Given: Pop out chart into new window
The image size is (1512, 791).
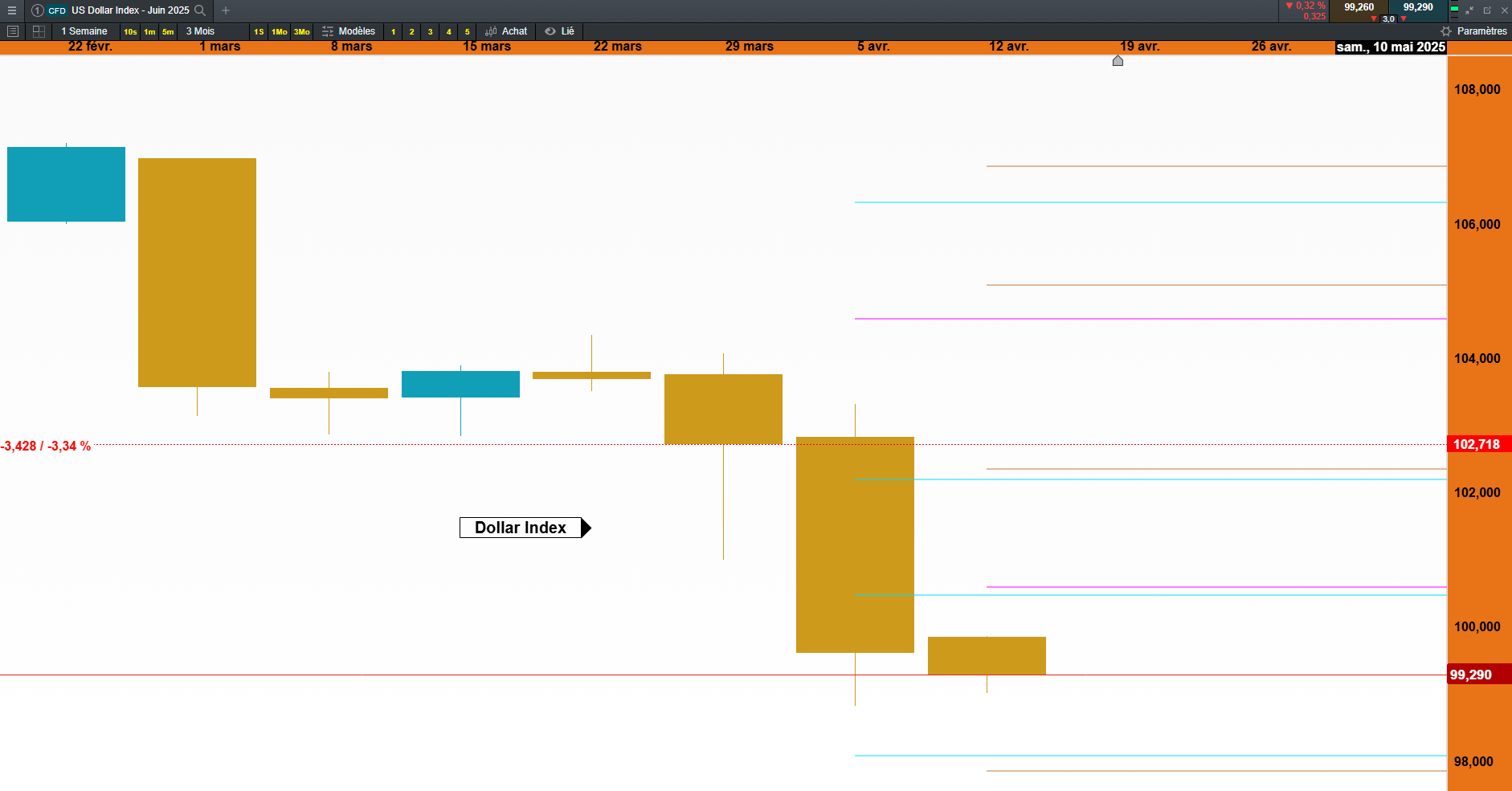Looking at the screenshot, I should pos(1487,10).
